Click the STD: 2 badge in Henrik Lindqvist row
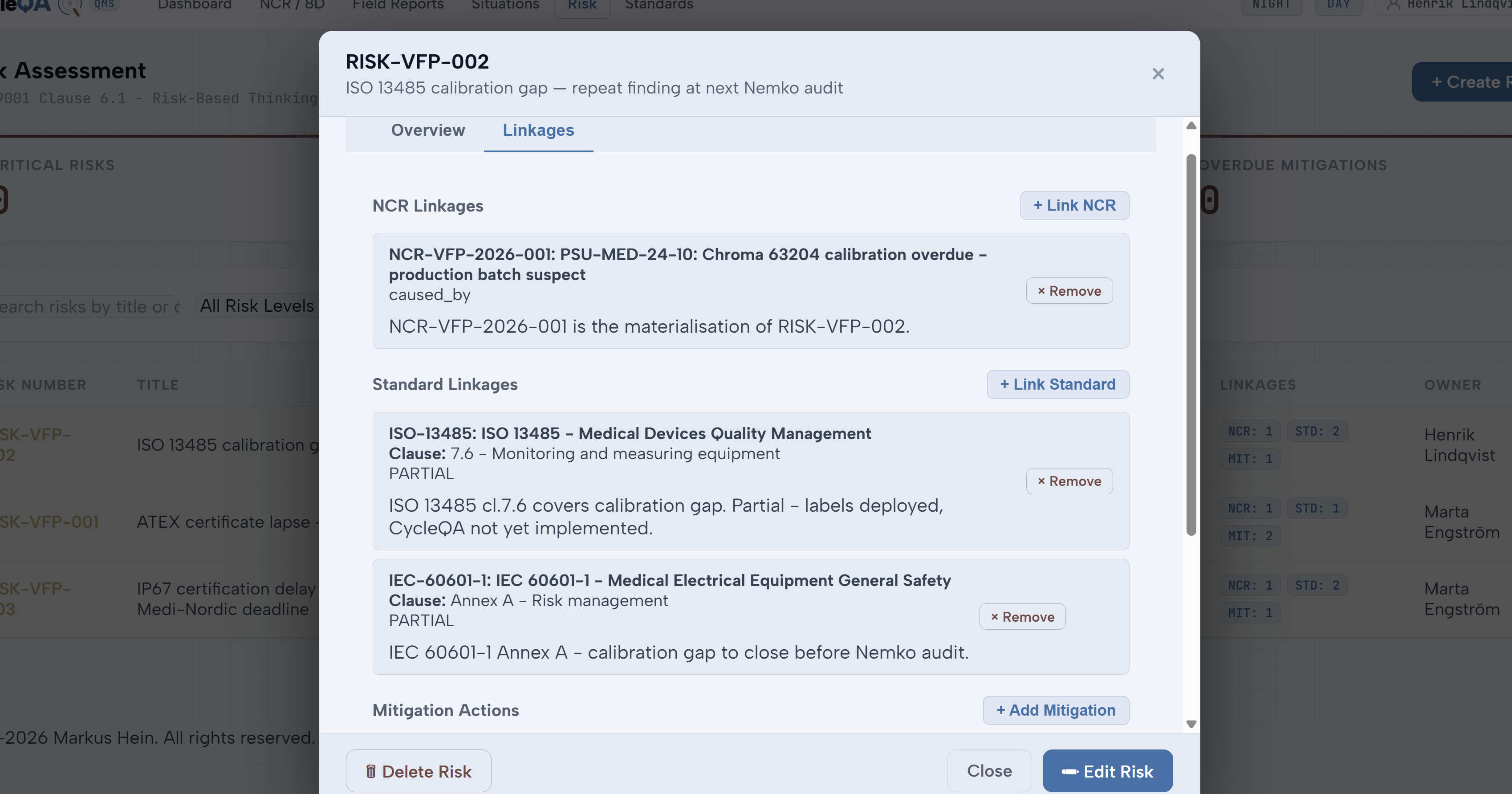This screenshot has height=794, width=1512. pyautogui.click(x=1317, y=432)
